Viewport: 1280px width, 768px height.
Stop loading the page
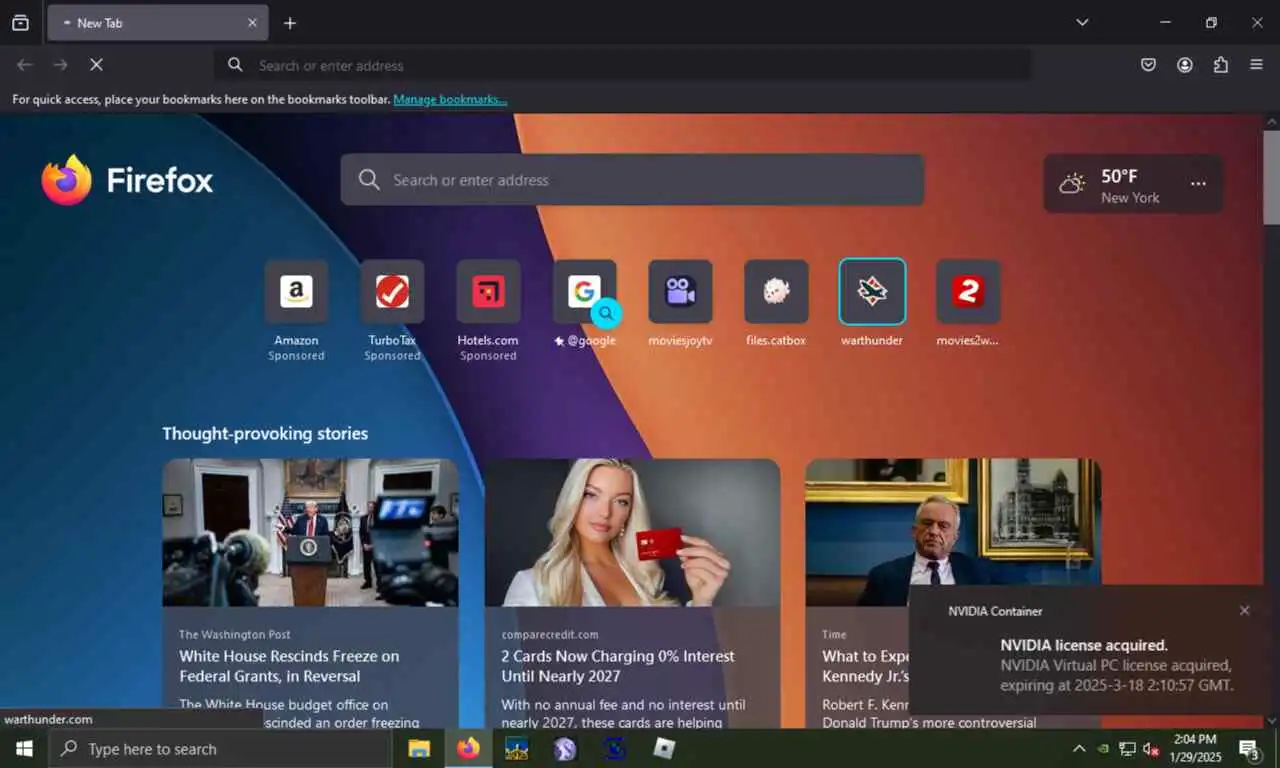point(96,65)
